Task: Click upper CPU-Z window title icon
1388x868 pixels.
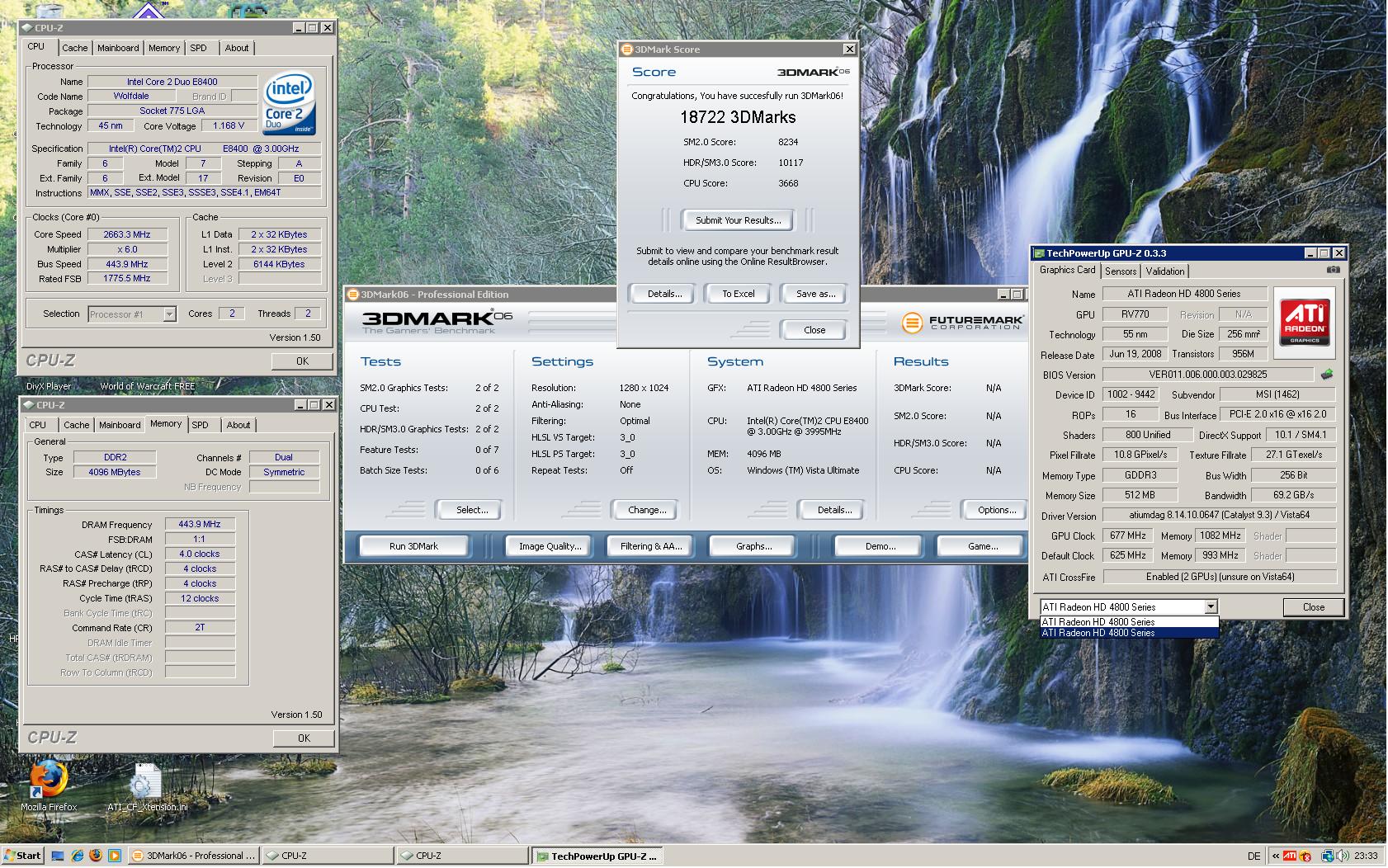Action: 28,28
